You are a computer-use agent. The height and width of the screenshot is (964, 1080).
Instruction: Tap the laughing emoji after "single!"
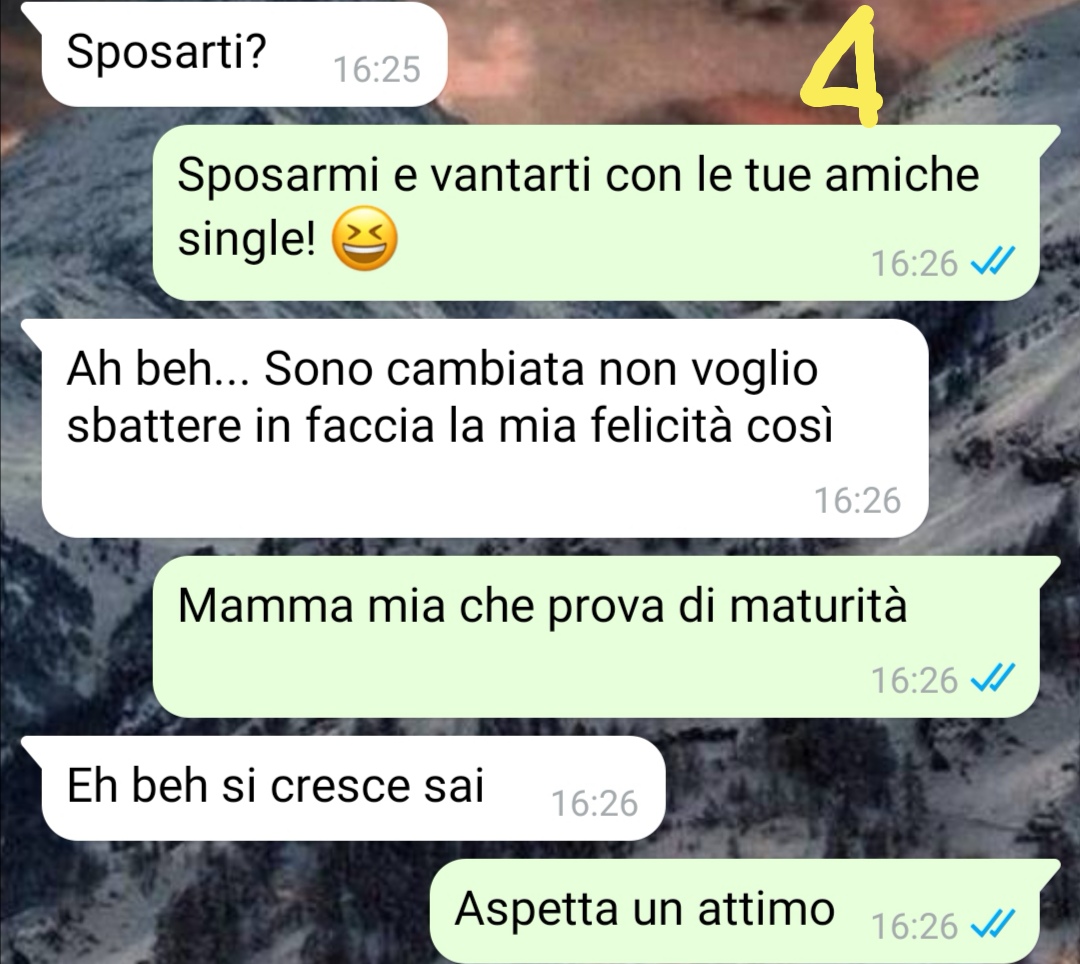[364, 238]
